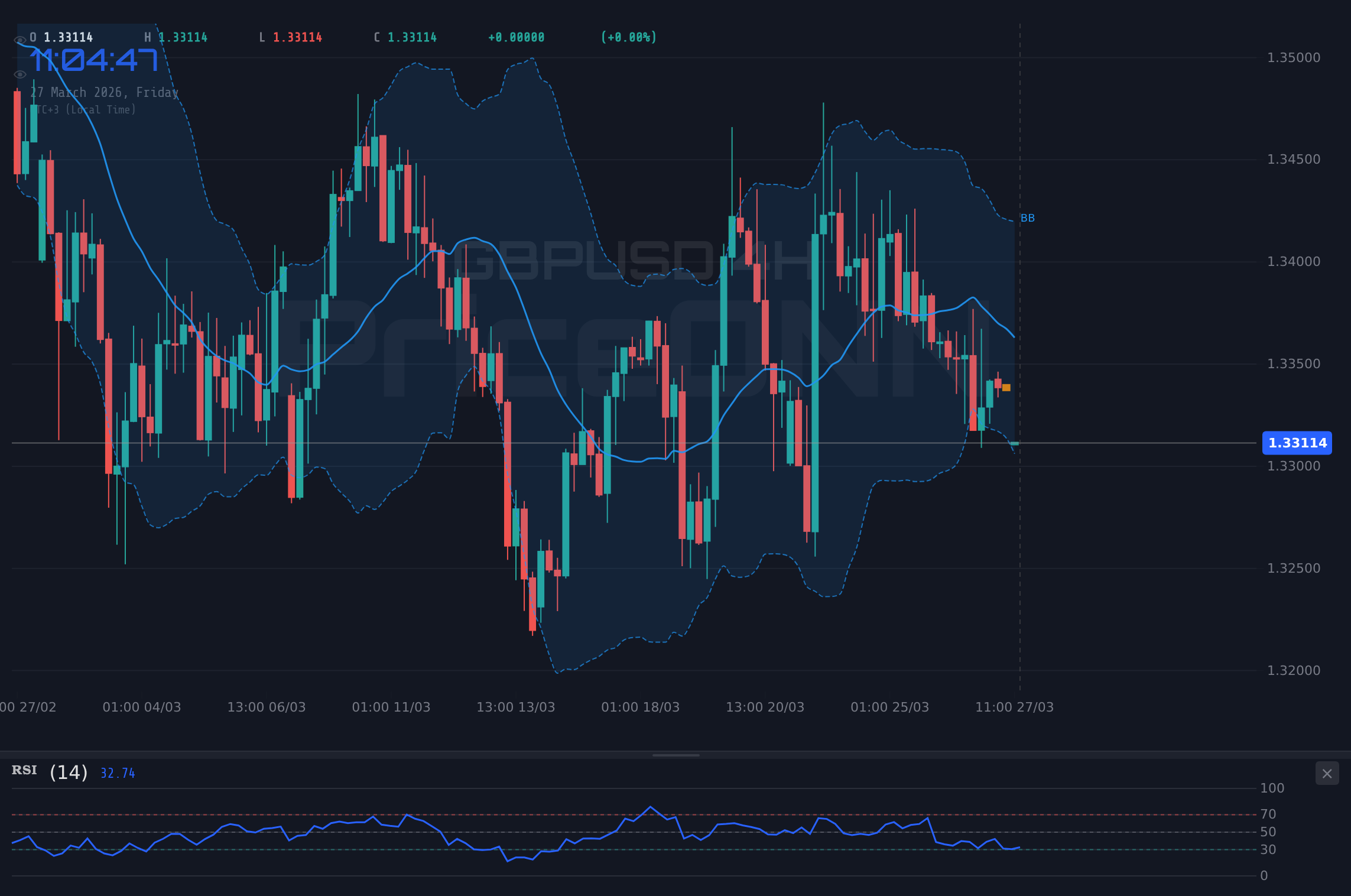Select the BB label on the chart

[1028, 218]
